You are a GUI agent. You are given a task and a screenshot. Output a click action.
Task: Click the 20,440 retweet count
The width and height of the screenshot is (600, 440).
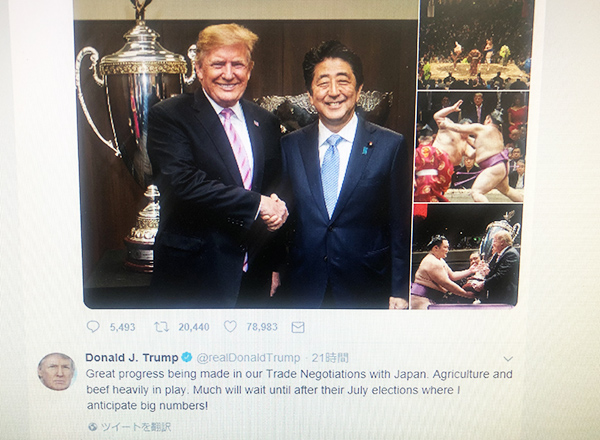coord(194,327)
